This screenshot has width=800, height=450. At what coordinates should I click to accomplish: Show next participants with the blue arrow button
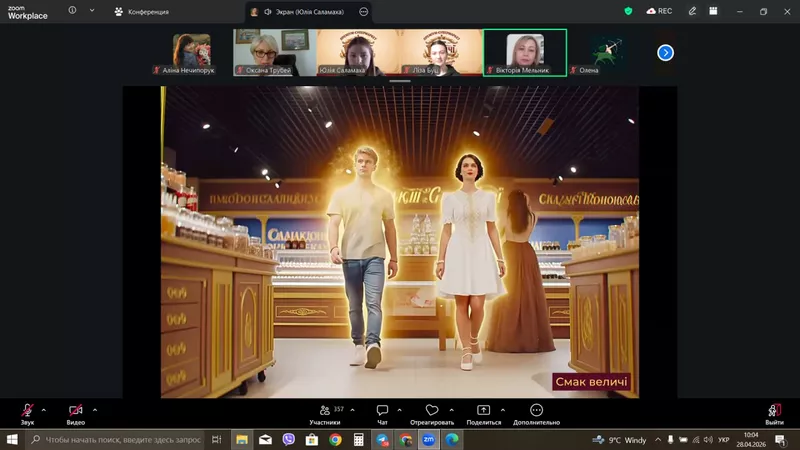tap(665, 53)
